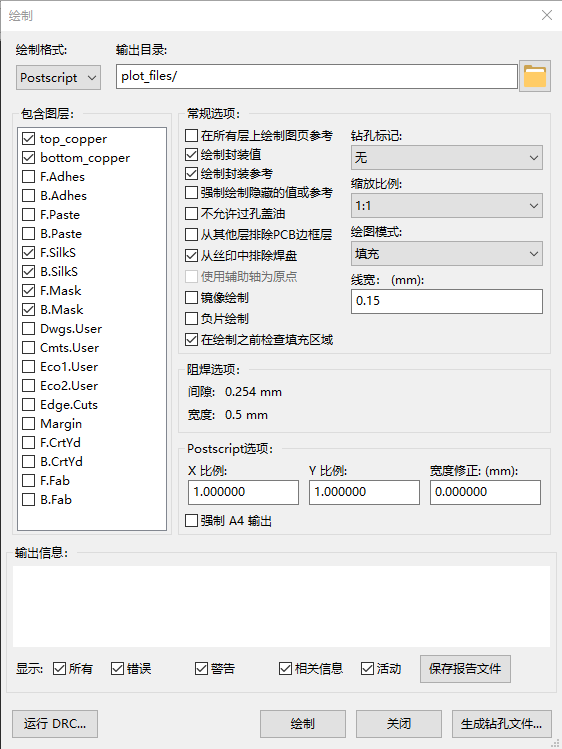Expand the 钻孔标记 dropdown
This screenshot has height=749, width=562.
pyautogui.click(x=446, y=158)
